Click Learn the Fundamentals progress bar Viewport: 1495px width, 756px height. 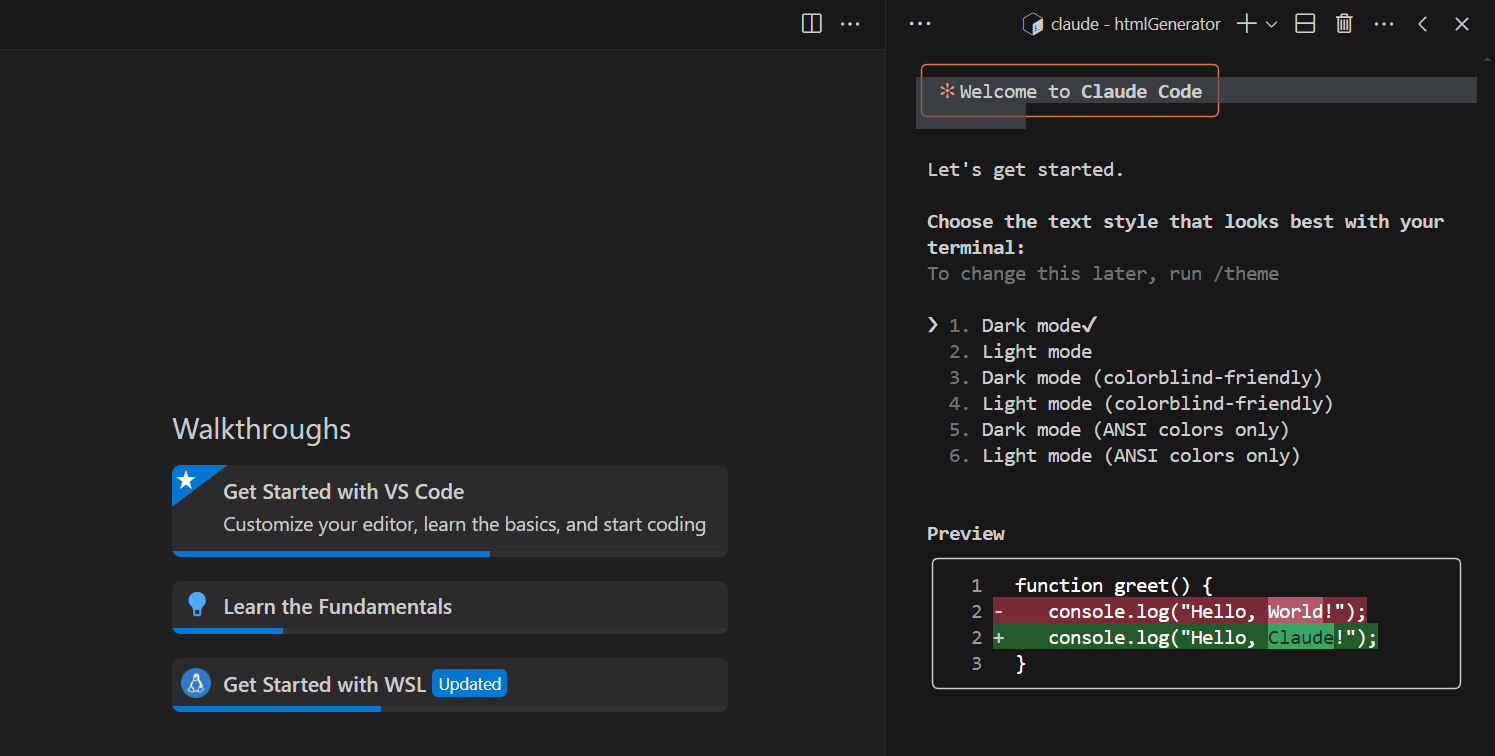click(x=449, y=630)
